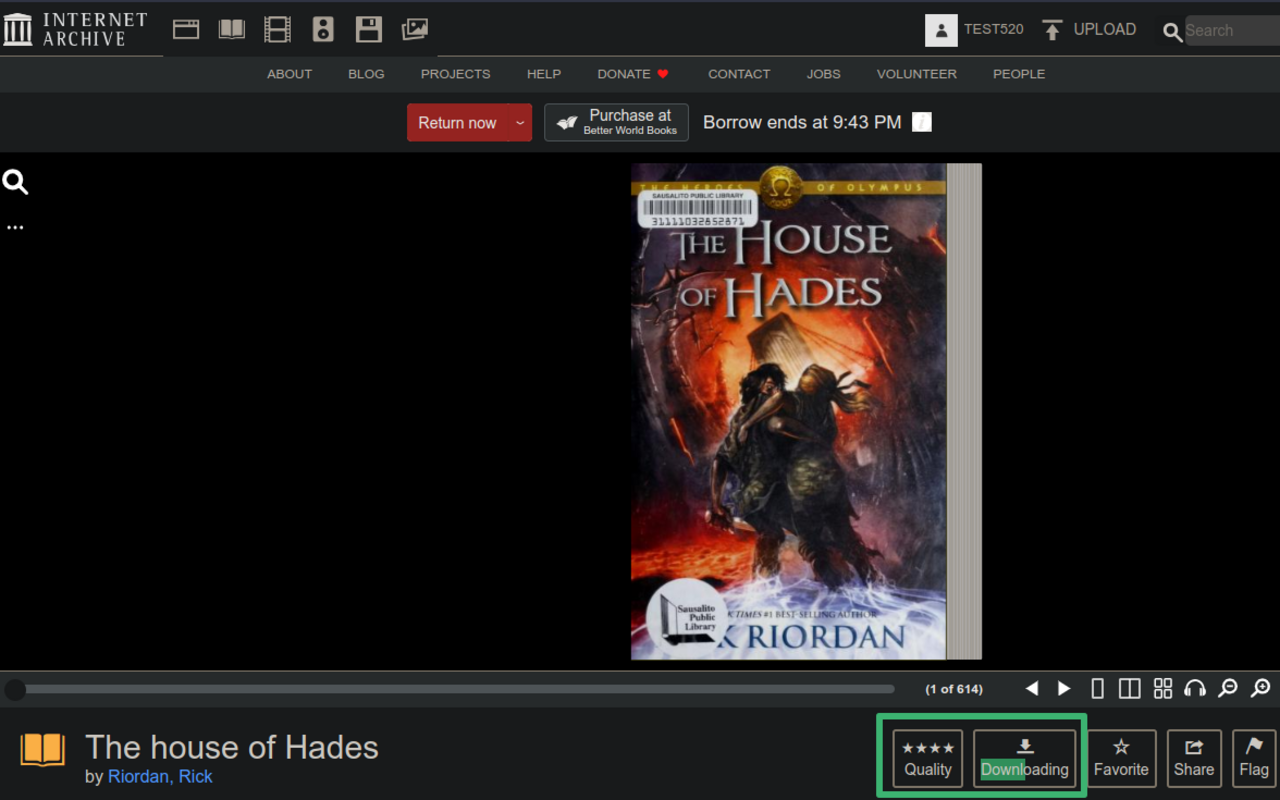Click the (1 of 614) page indicator

click(x=954, y=689)
